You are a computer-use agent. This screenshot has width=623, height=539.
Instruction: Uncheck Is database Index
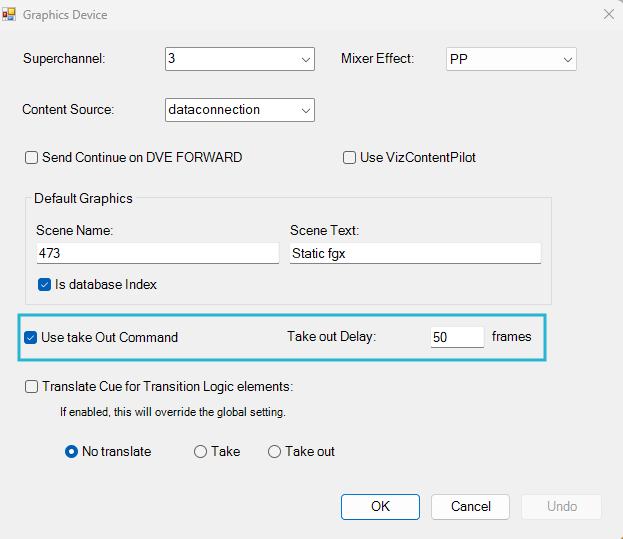(x=44, y=284)
